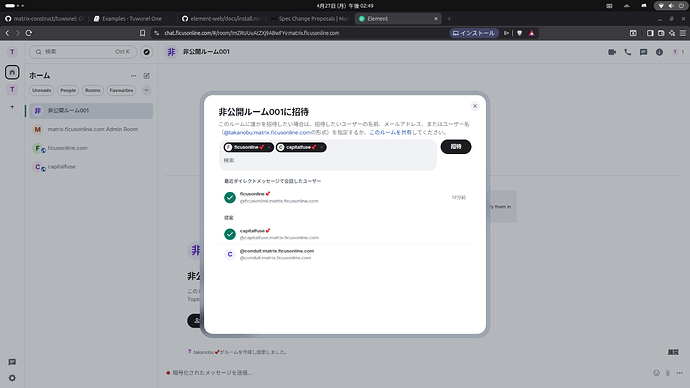Open composer more options menu
This screenshot has height=388, width=690.
point(679,373)
